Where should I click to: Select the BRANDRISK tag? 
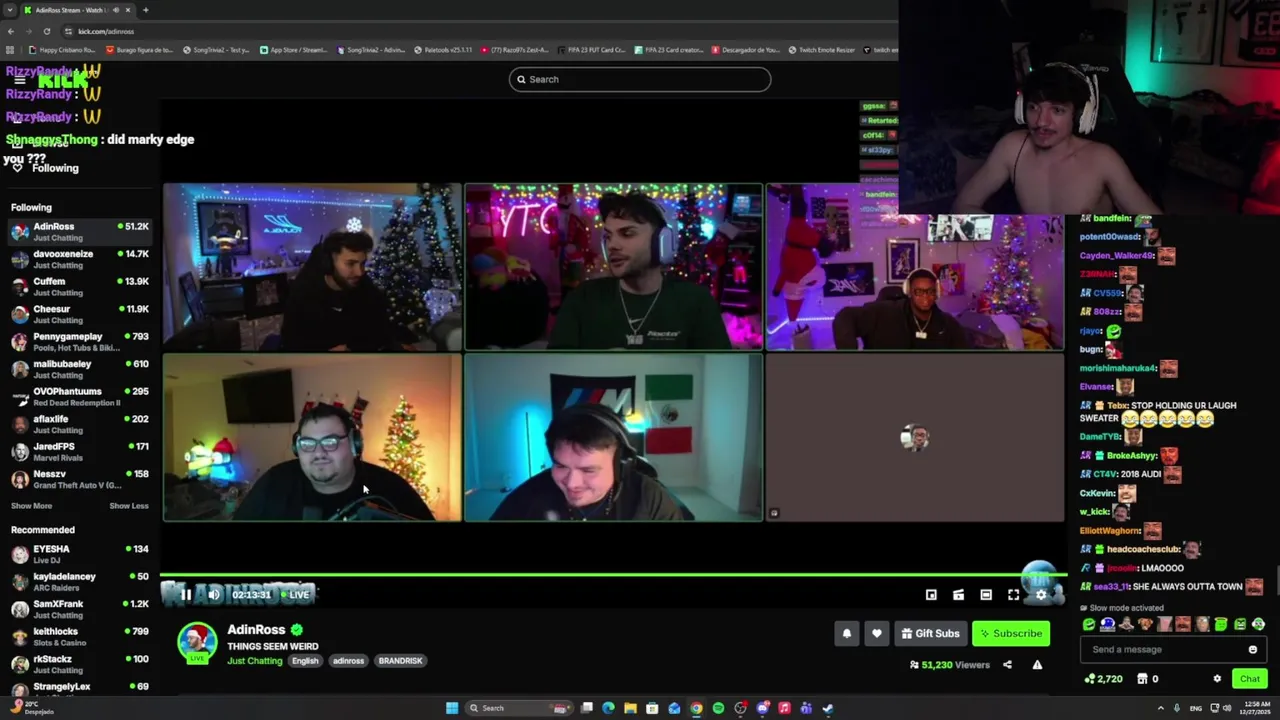click(x=400, y=661)
